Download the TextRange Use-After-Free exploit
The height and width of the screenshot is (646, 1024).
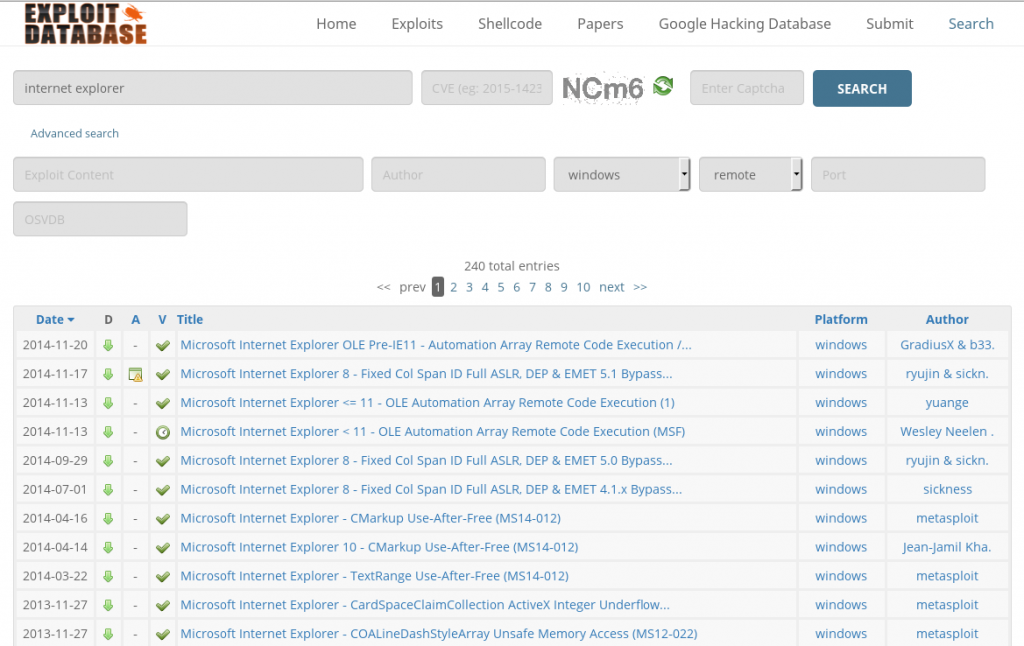point(108,577)
